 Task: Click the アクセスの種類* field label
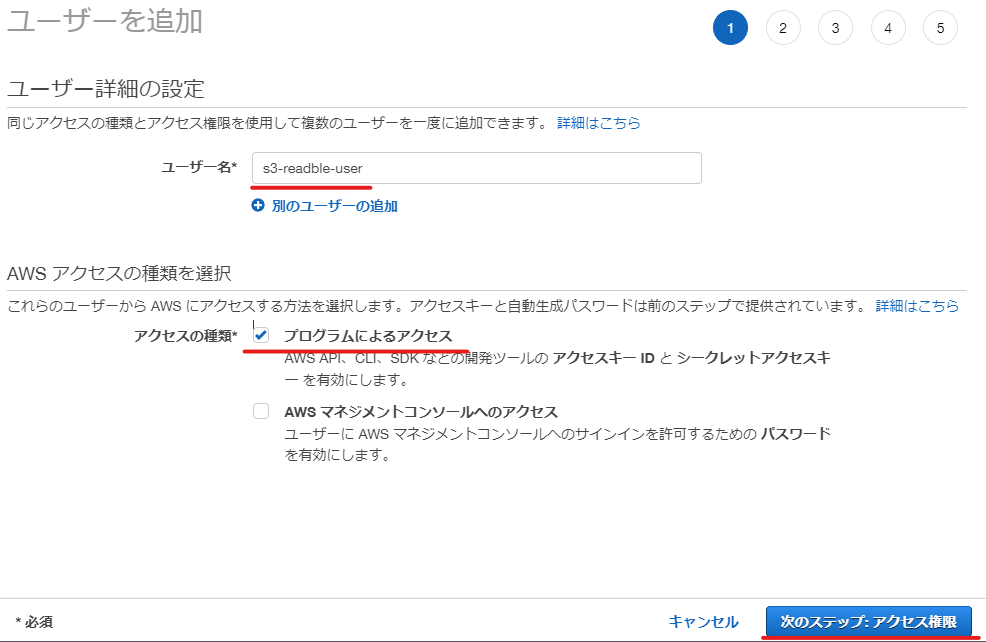[186, 336]
